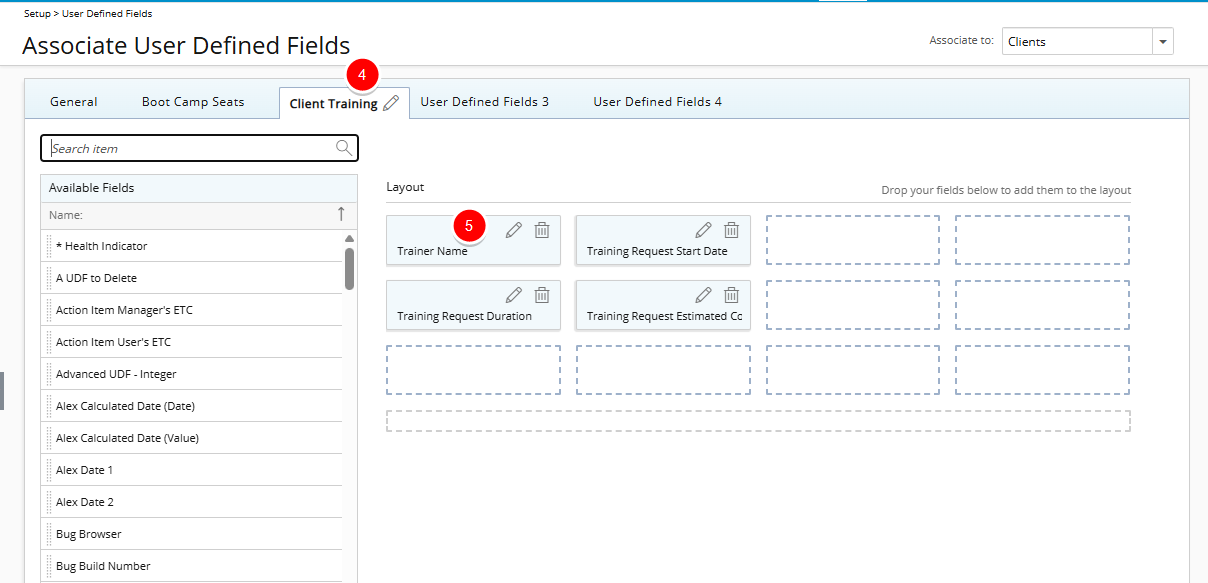Edit the Training Request Estimated field pencil
Screen dimensions: 1208x583
click(x=704, y=295)
